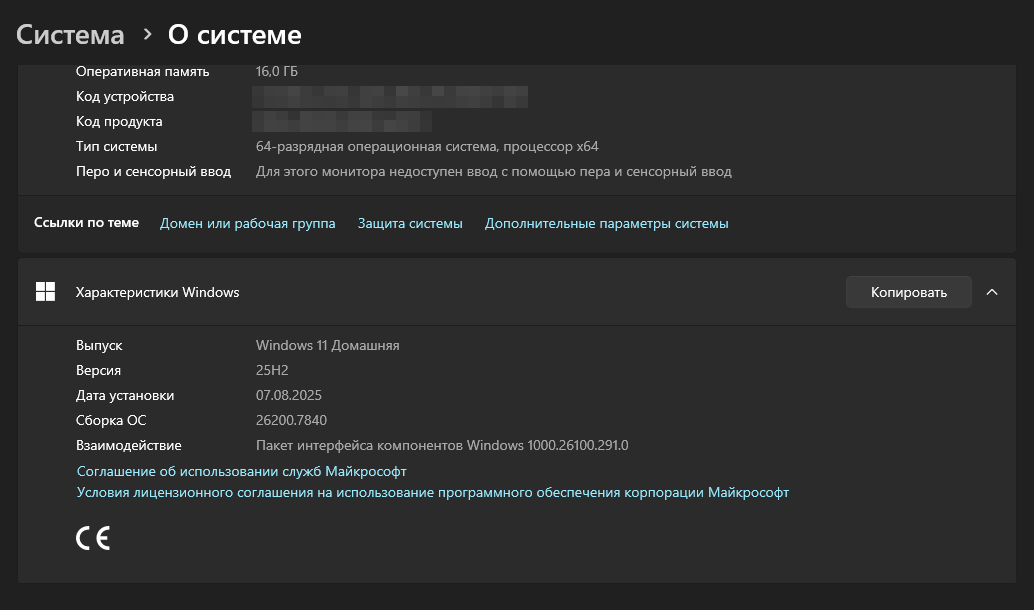The height and width of the screenshot is (610, 1034).
Task: Select the Windows 11 Домашняя edition text
Action: (328, 345)
